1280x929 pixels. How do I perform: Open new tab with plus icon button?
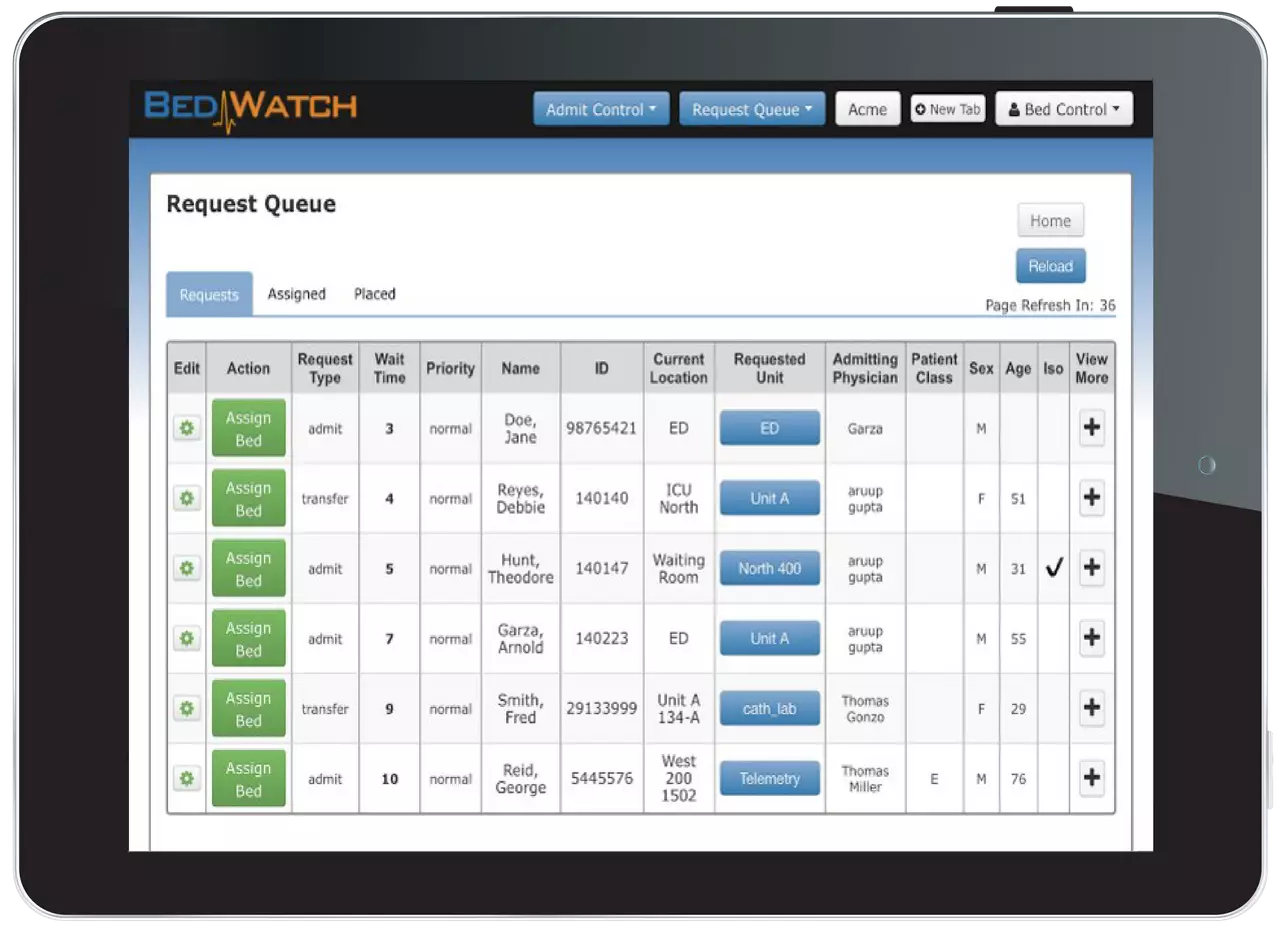point(947,110)
